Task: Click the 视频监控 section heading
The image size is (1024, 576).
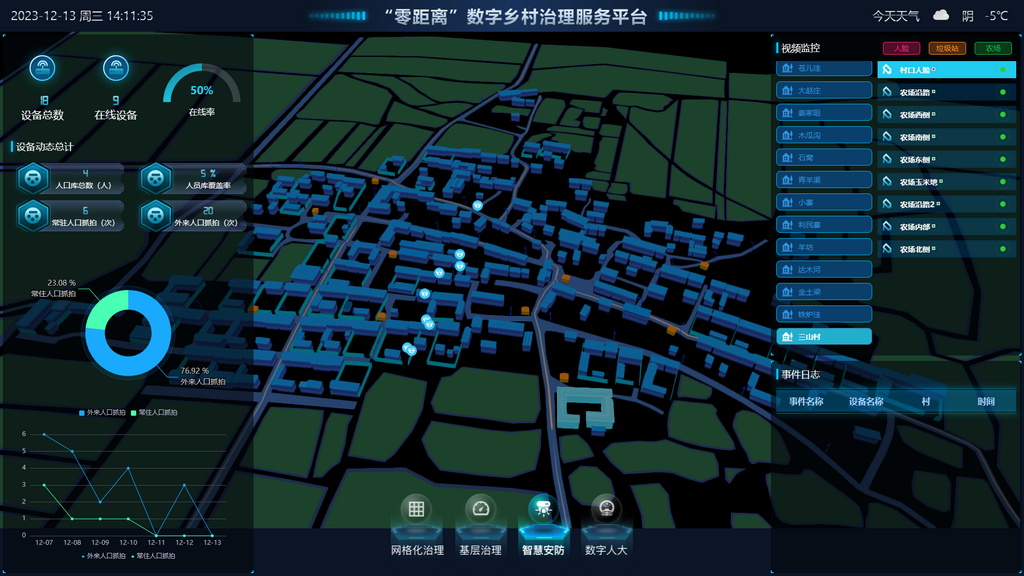Action: click(801, 48)
